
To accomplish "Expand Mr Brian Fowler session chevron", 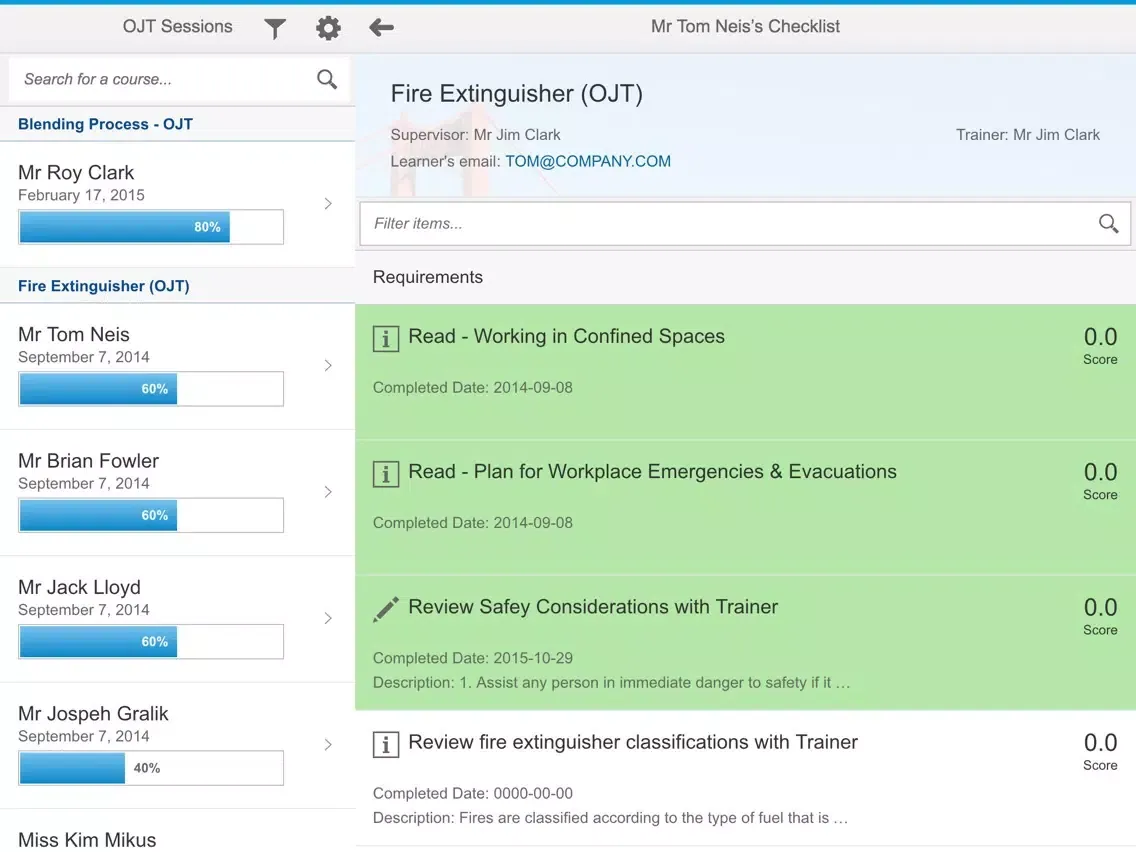I will pos(328,492).
